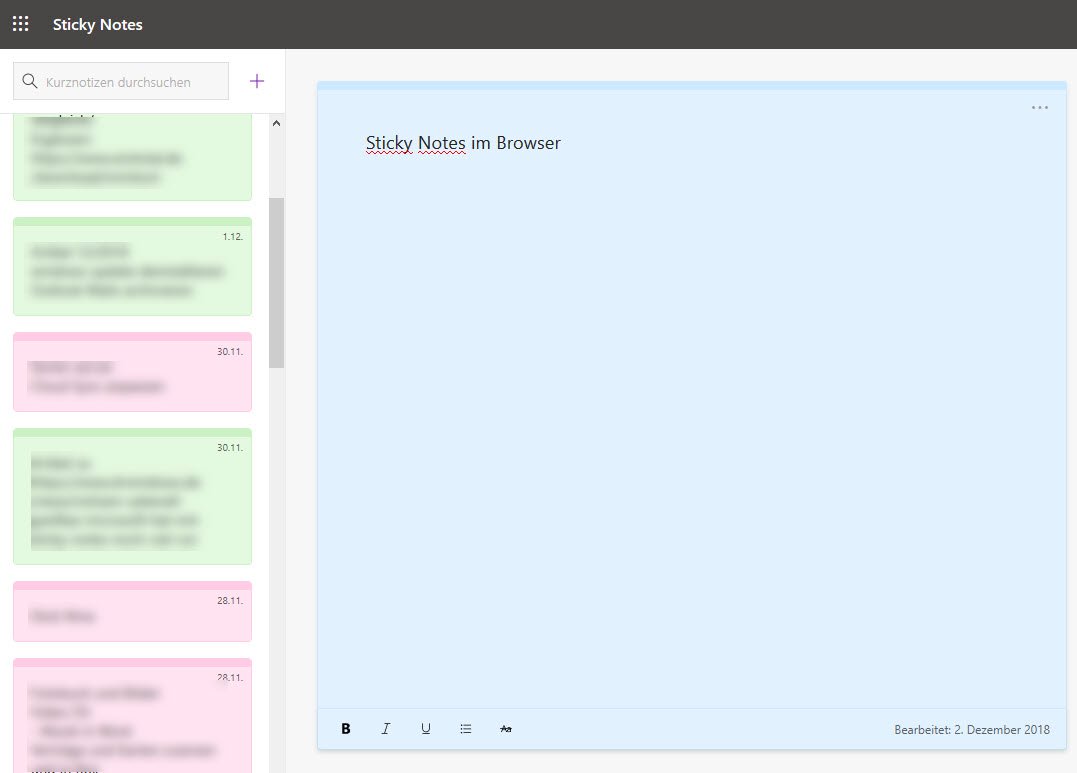1077x773 pixels.
Task: Open the pink note dated 30.11.
Action: point(133,372)
